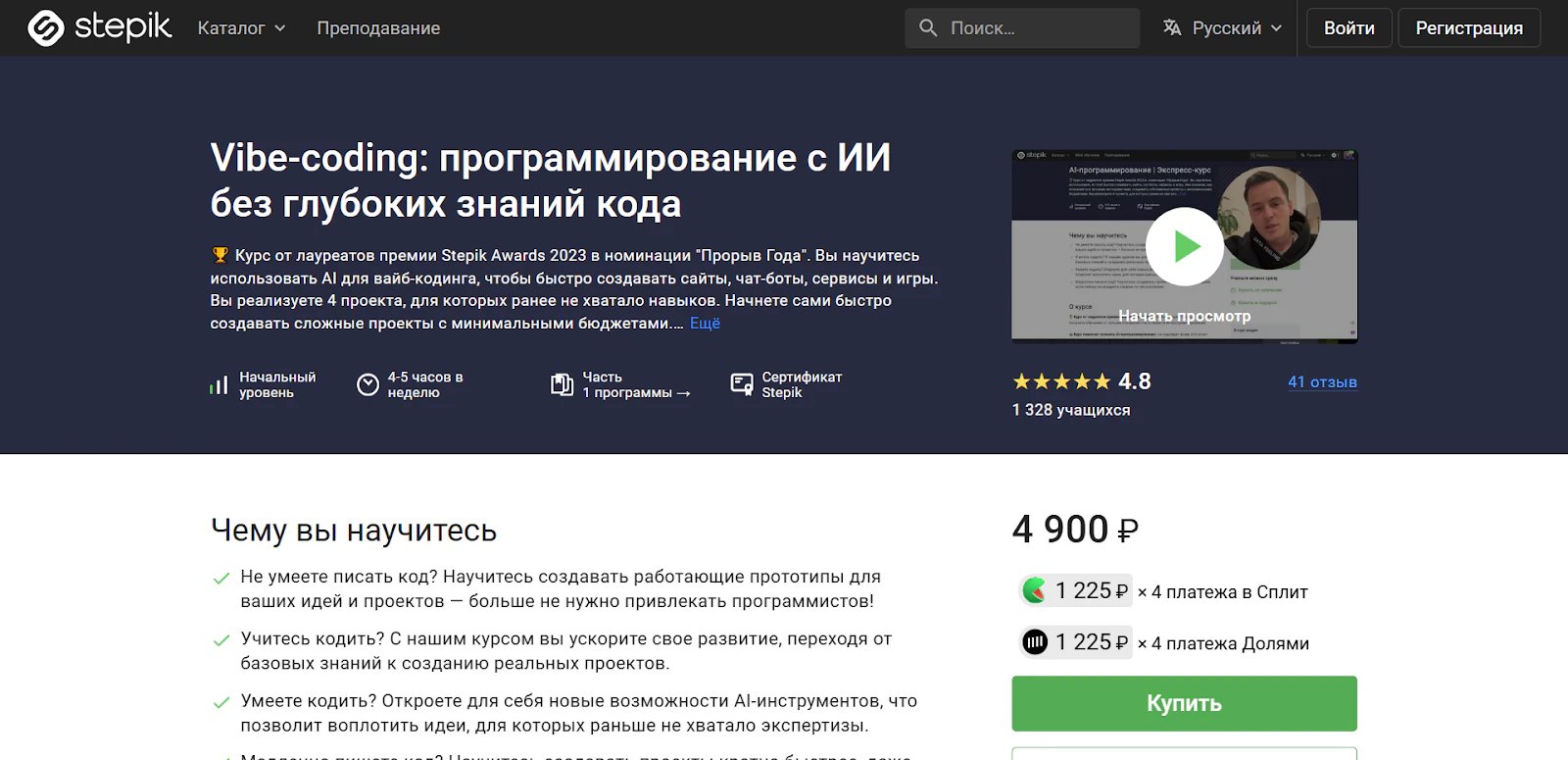Click the Stepik certificate icon

pos(742,384)
